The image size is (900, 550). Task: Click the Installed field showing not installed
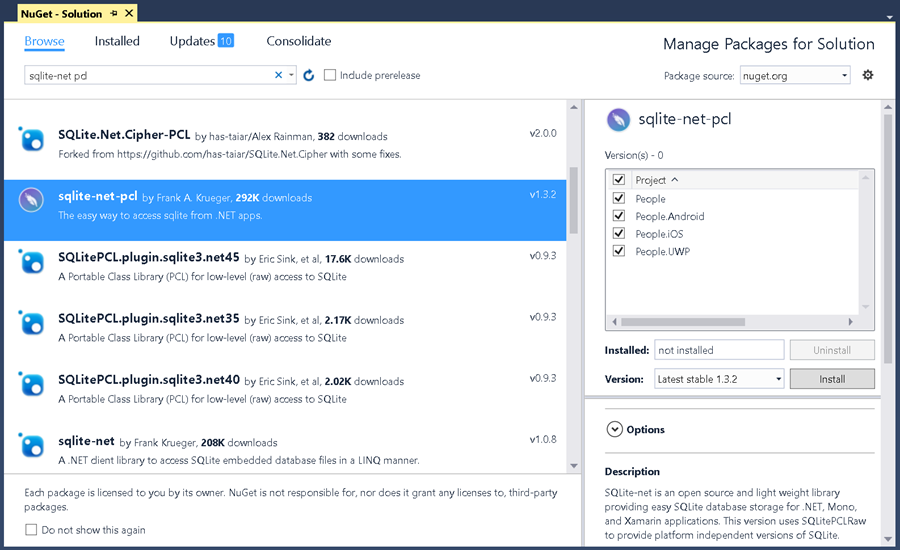[719, 350]
